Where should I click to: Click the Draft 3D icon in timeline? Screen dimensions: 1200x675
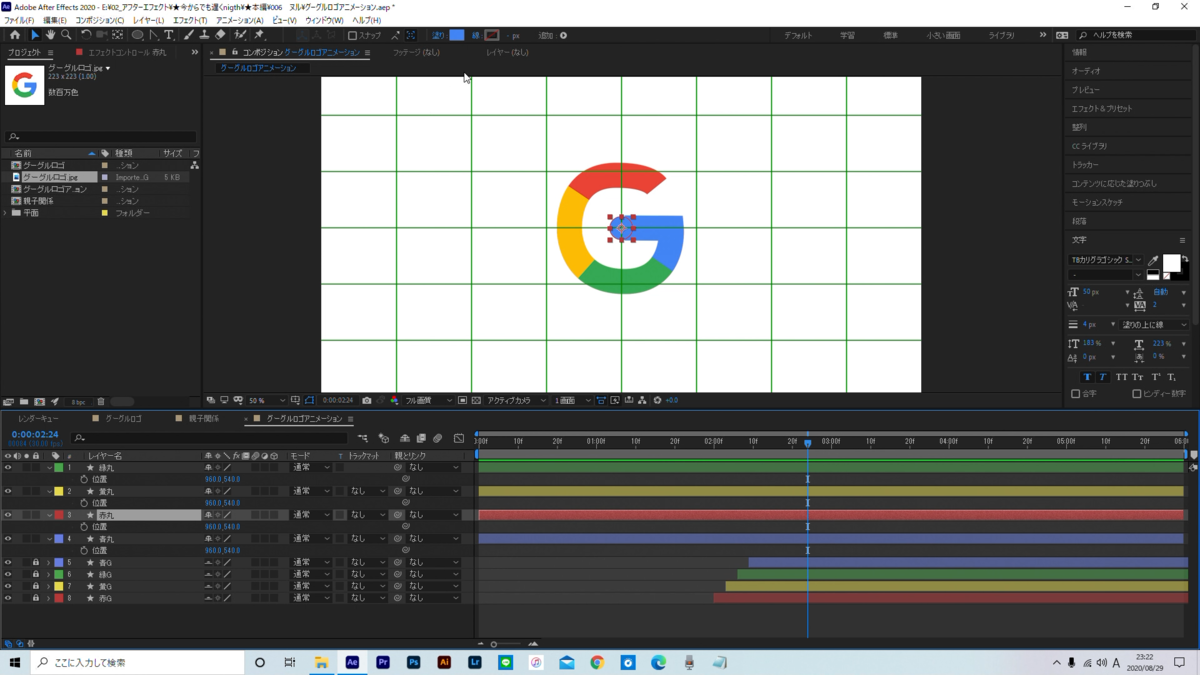click(x=384, y=438)
